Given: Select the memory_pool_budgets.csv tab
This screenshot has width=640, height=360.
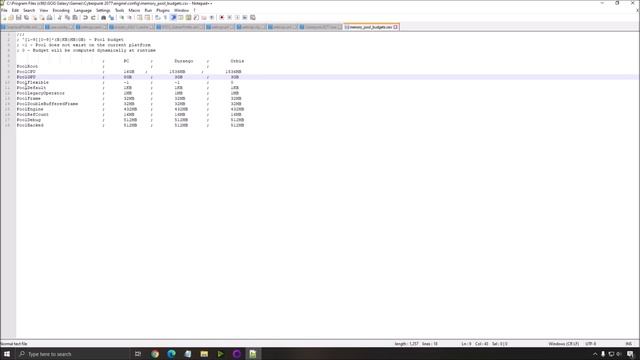Looking at the screenshot, I should click(371, 27).
